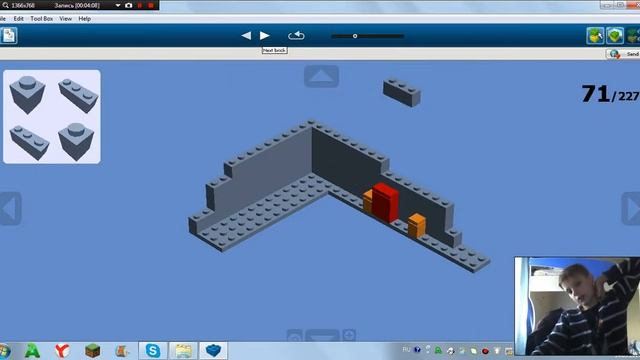Open the recorder dropdown arrow
The height and width of the screenshot is (360, 640).
pos(118,5)
